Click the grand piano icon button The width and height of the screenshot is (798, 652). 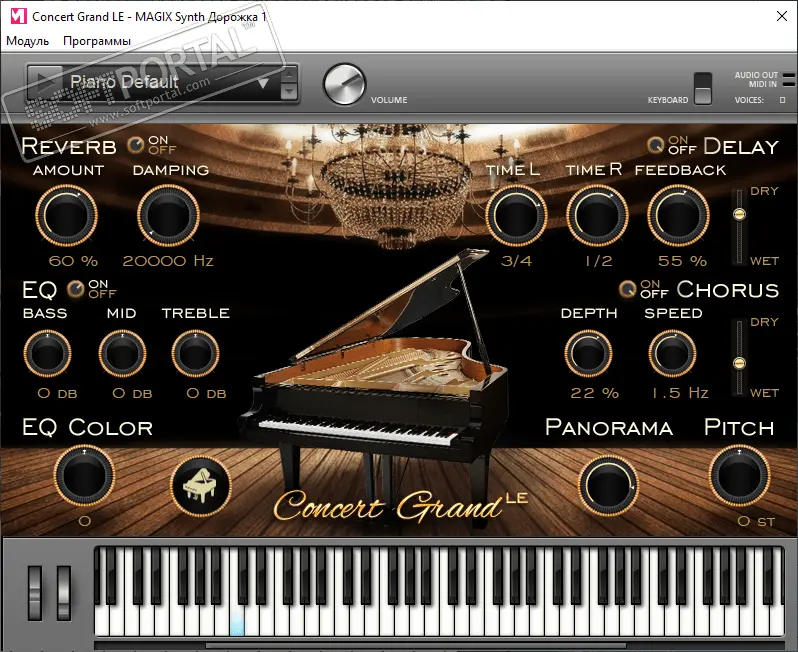[201, 487]
